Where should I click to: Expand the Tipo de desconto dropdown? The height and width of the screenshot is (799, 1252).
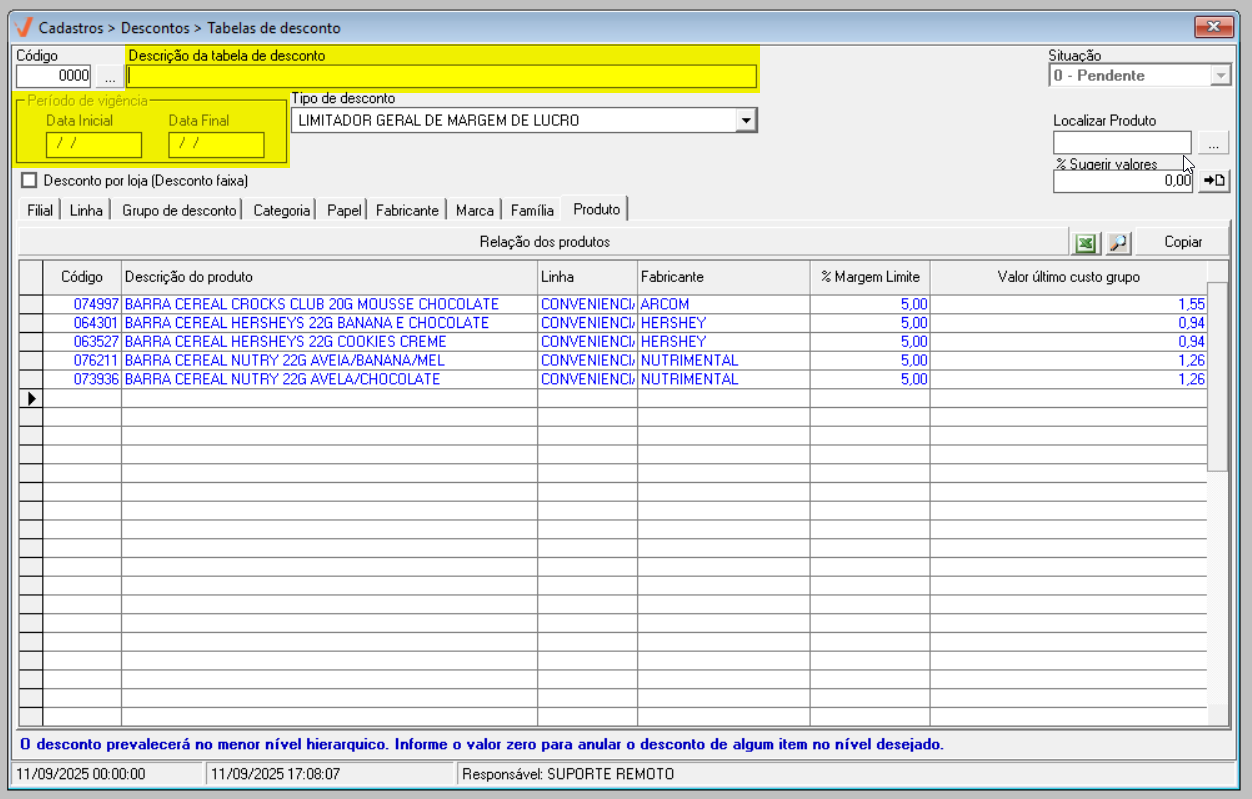point(745,121)
